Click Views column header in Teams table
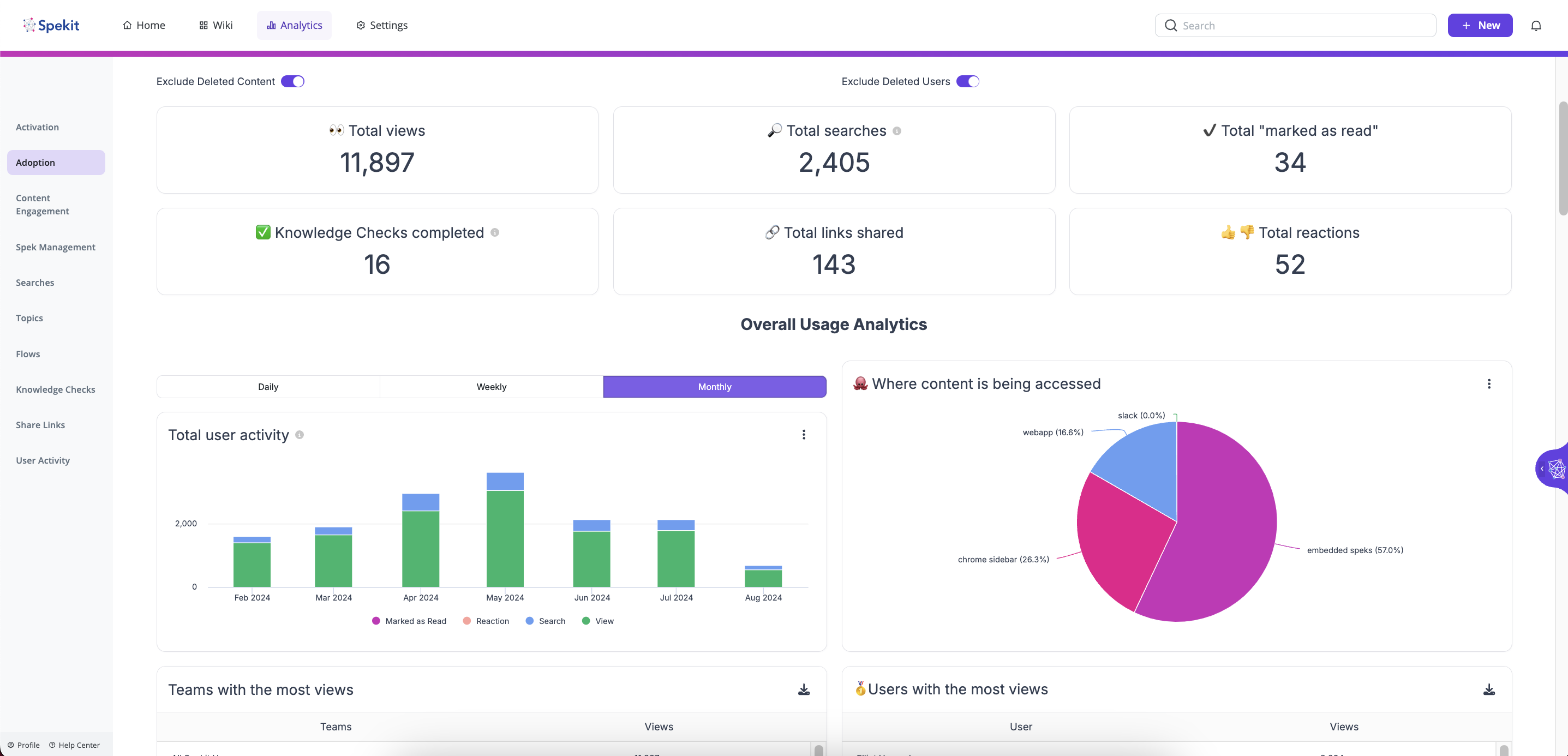The width and height of the screenshot is (1568, 756). (659, 727)
